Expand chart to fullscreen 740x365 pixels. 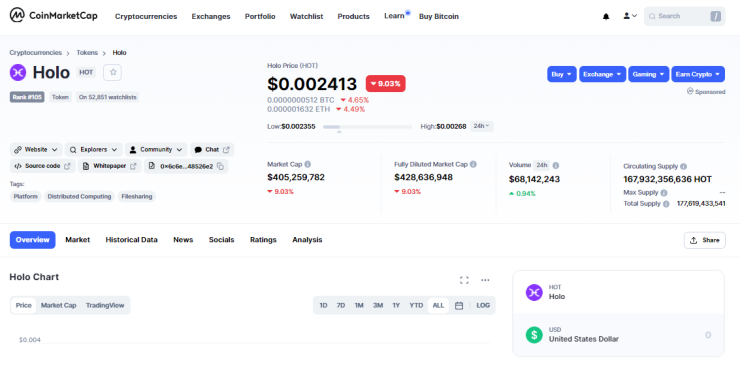click(x=464, y=280)
